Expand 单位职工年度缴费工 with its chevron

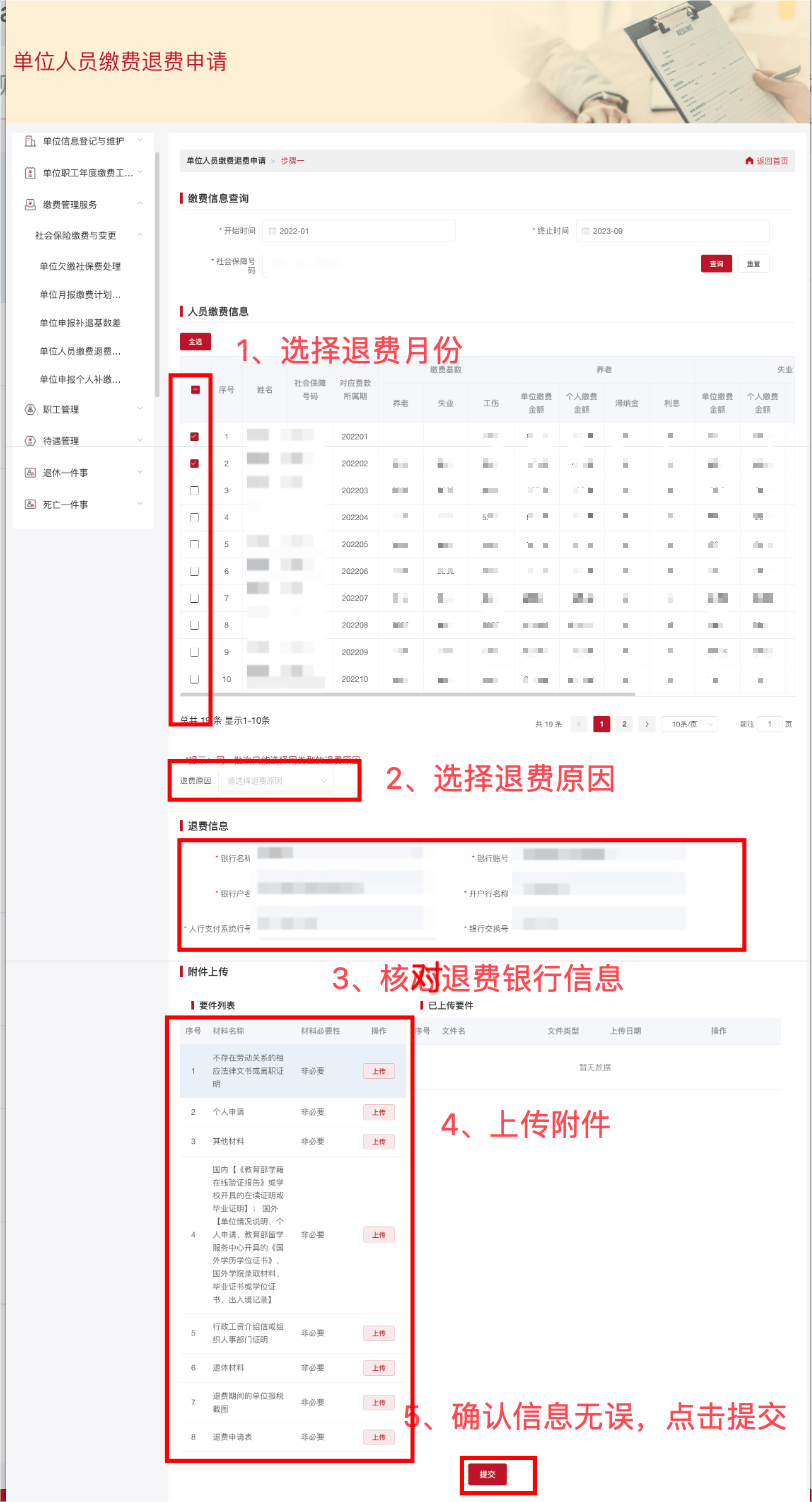[x=140, y=173]
